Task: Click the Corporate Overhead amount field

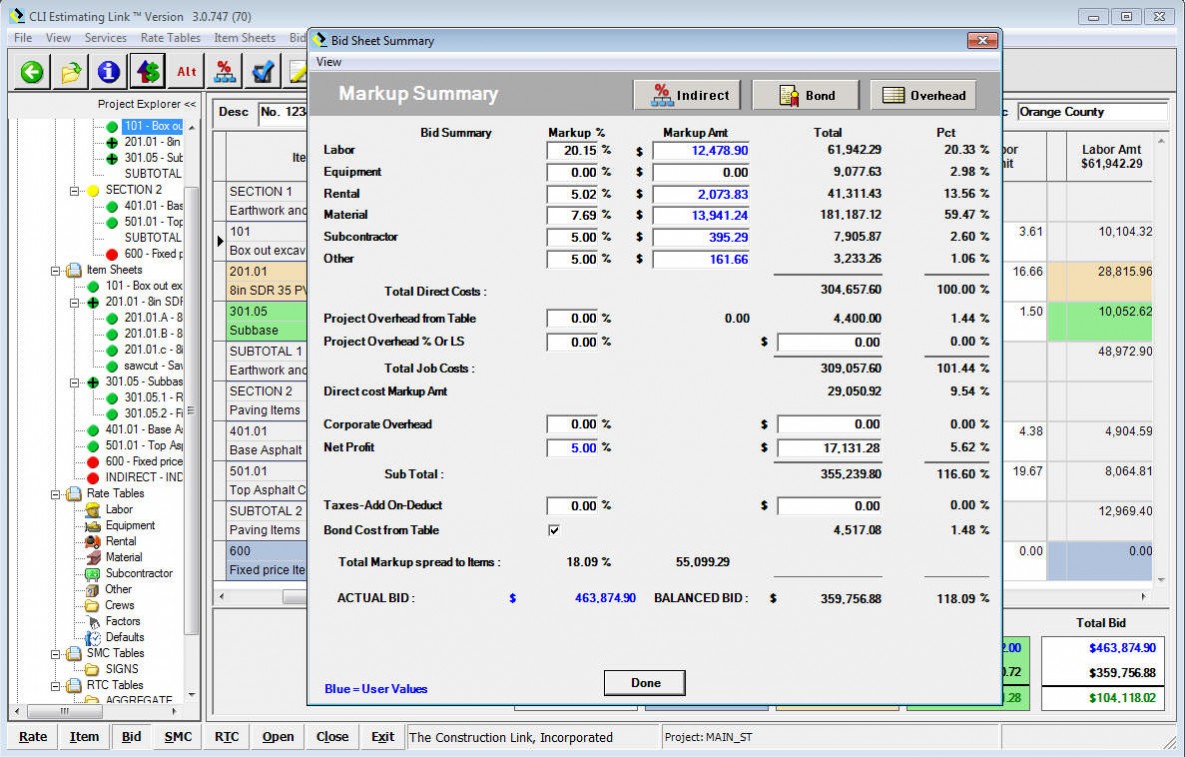Action: [830, 425]
